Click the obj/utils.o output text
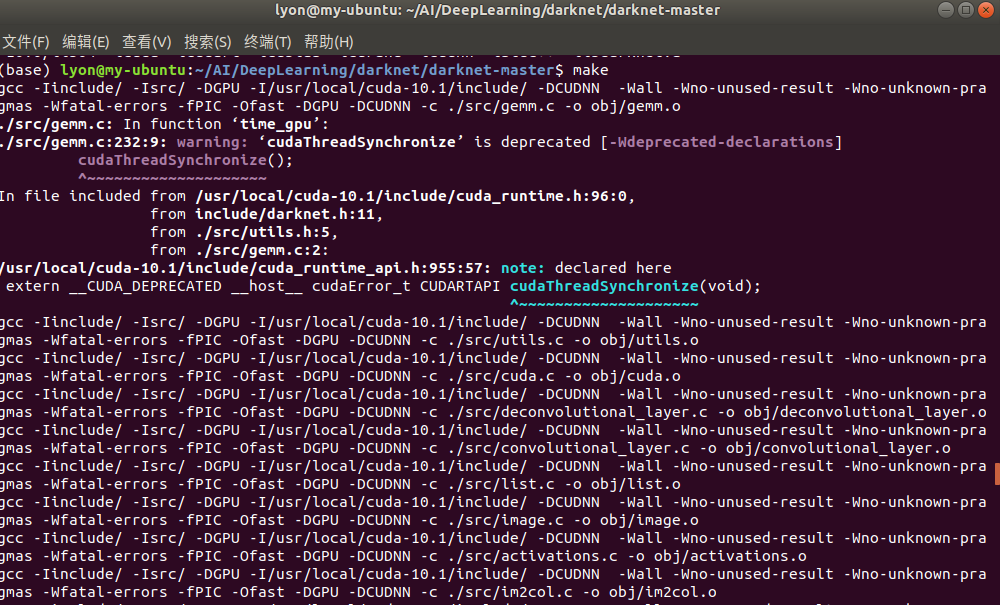This screenshot has height=605, width=1000. coord(649,340)
